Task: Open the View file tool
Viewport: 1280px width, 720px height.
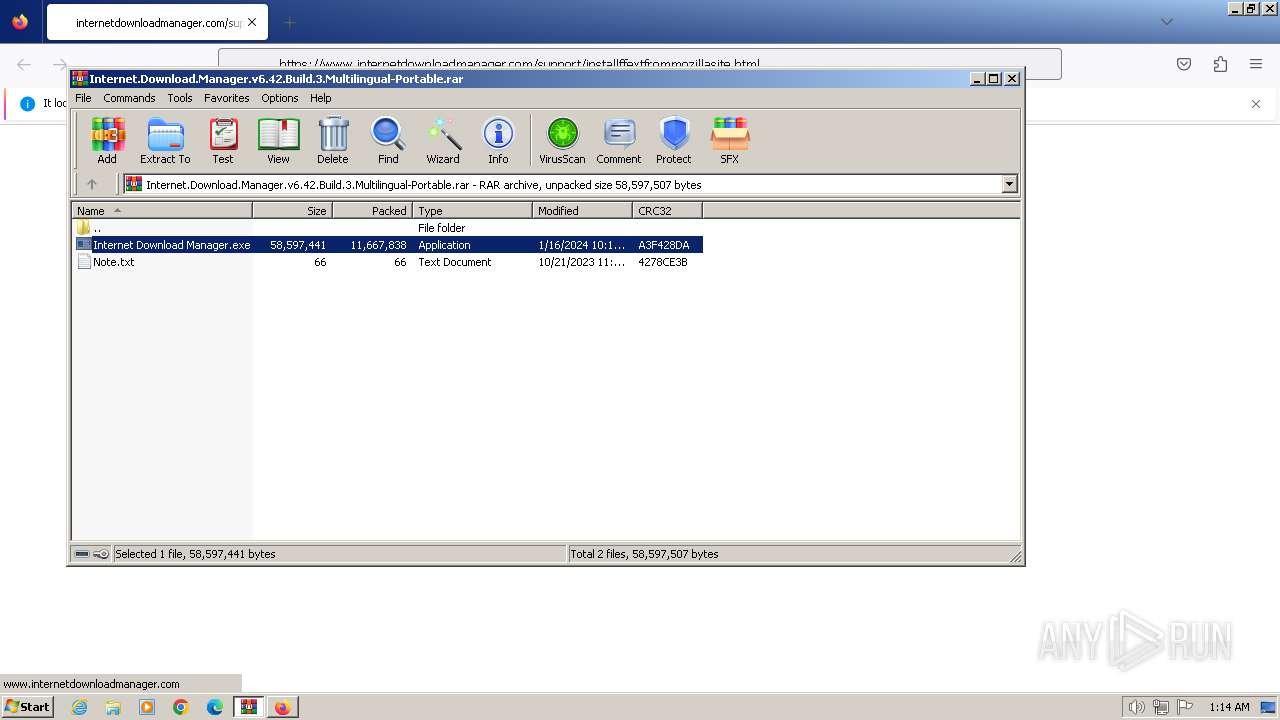Action: tap(278, 141)
